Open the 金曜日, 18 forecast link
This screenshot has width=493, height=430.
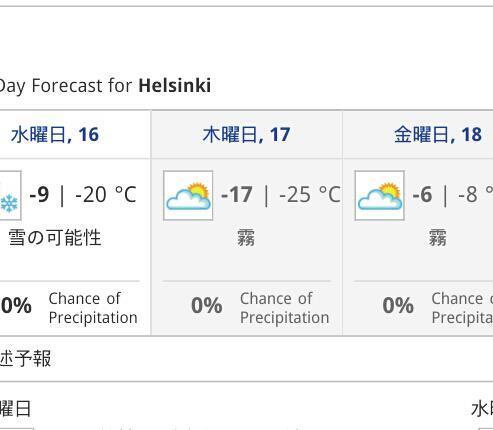(438, 135)
